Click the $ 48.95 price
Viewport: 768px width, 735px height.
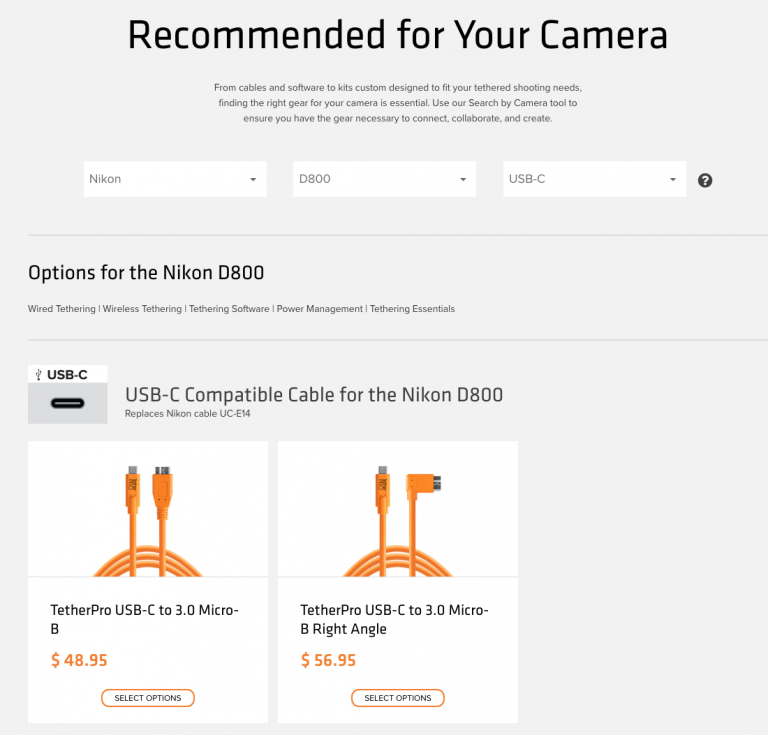[x=79, y=660]
